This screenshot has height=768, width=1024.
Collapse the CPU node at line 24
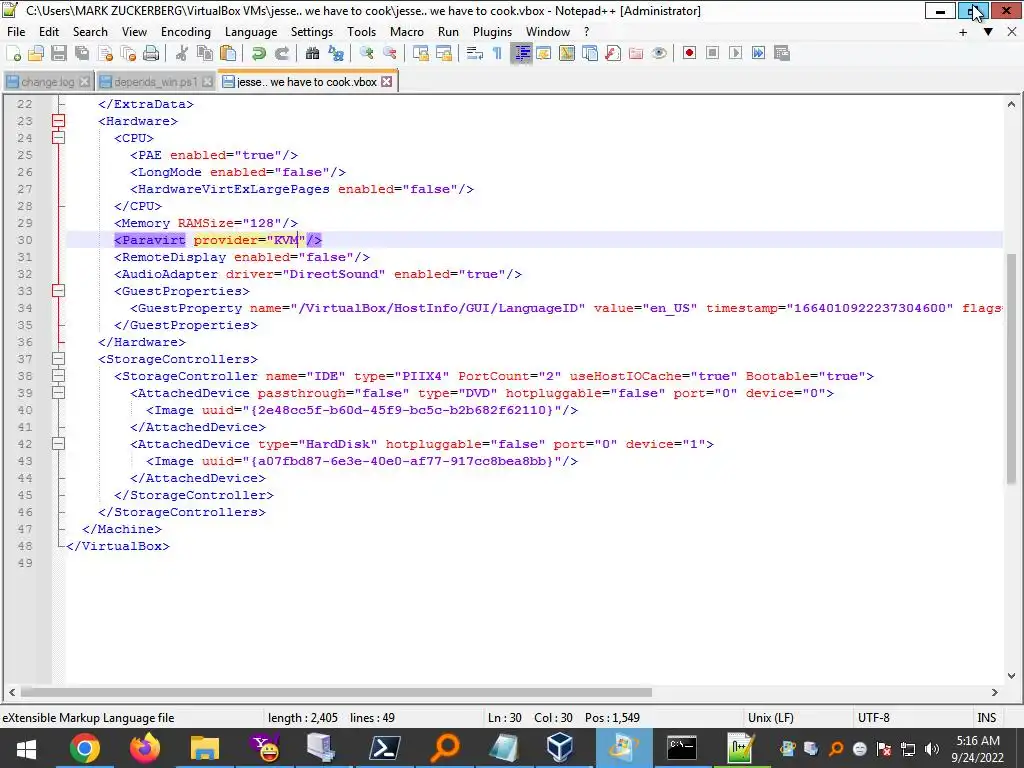(x=58, y=138)
